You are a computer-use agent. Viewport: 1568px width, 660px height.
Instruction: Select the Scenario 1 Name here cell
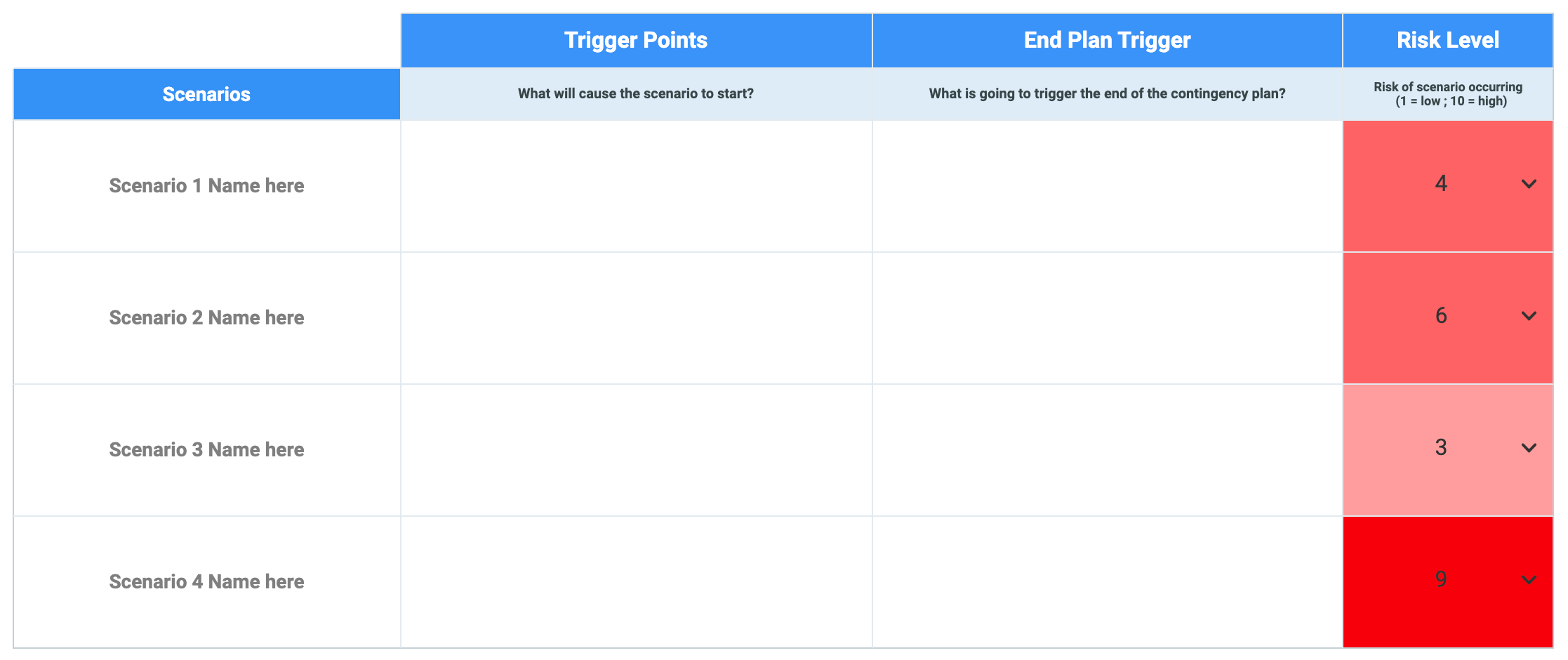[206, 186]
